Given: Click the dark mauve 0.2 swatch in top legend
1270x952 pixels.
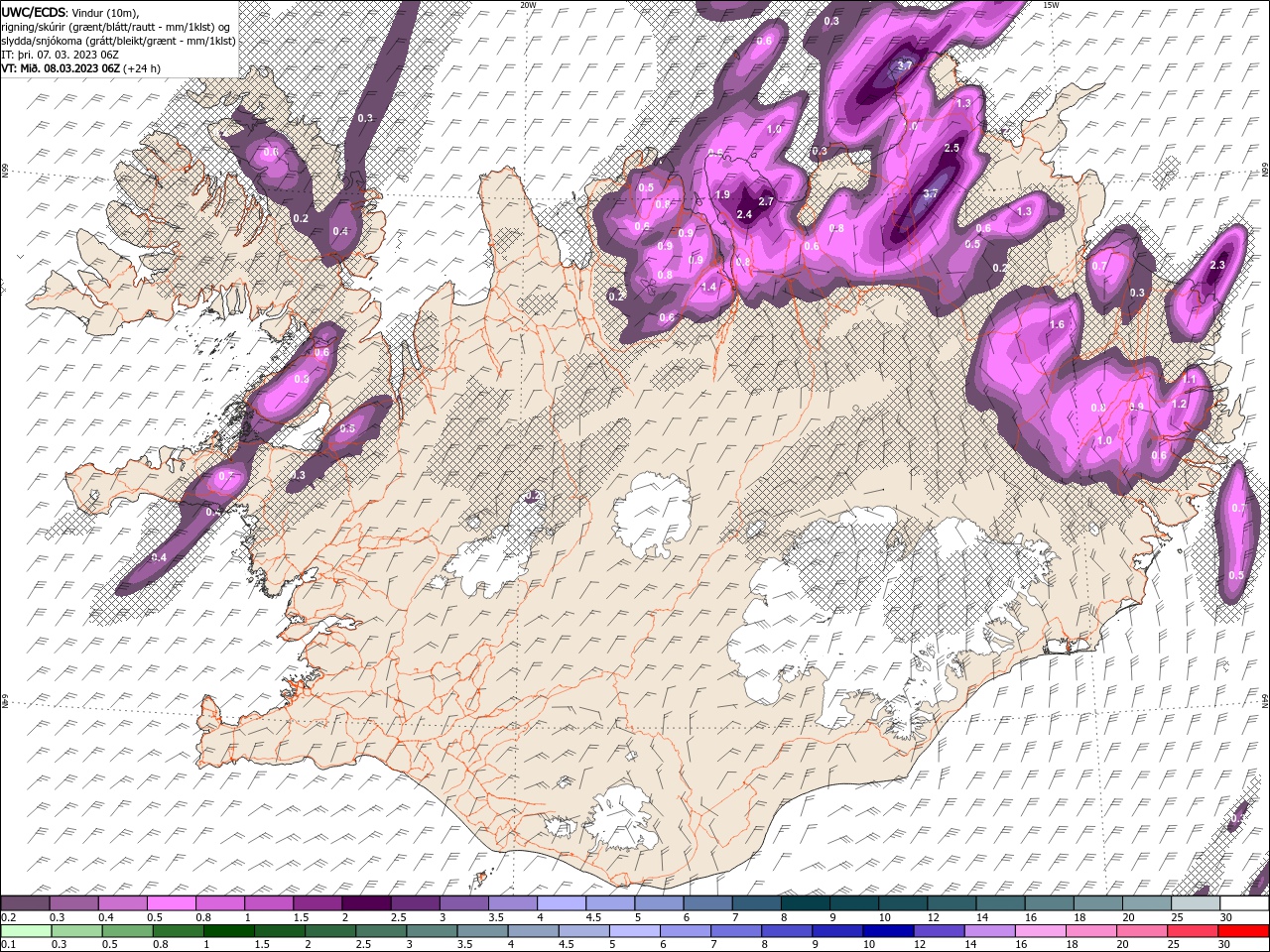Looking at the screenshot, I should pyautogui.click(x=25, y=903).
